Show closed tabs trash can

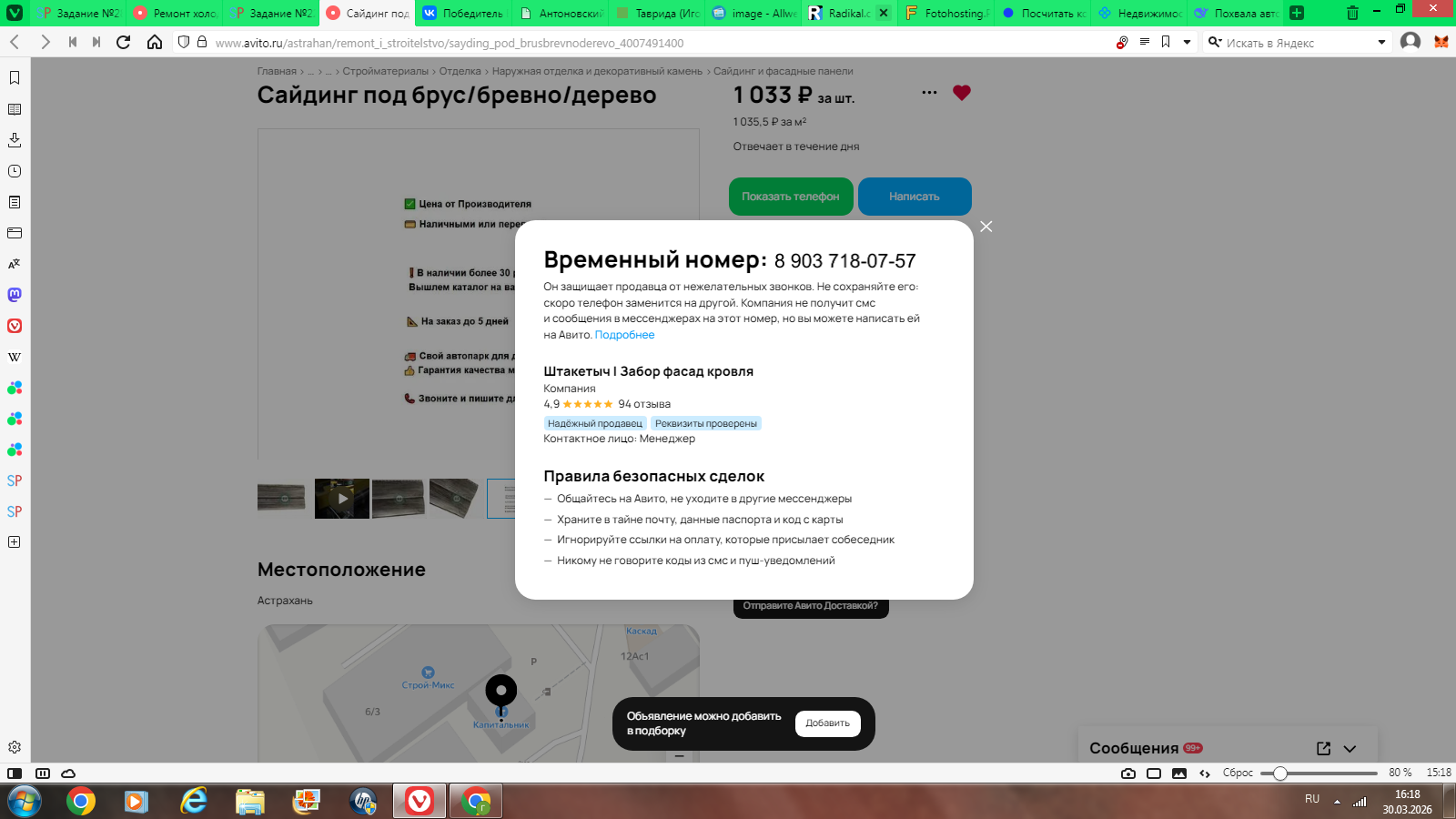1352,13
